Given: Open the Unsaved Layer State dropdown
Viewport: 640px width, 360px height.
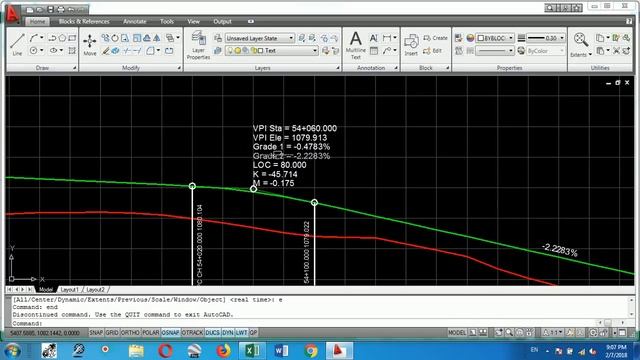Looking at the screenshot, I should click(x=260, y=38).
